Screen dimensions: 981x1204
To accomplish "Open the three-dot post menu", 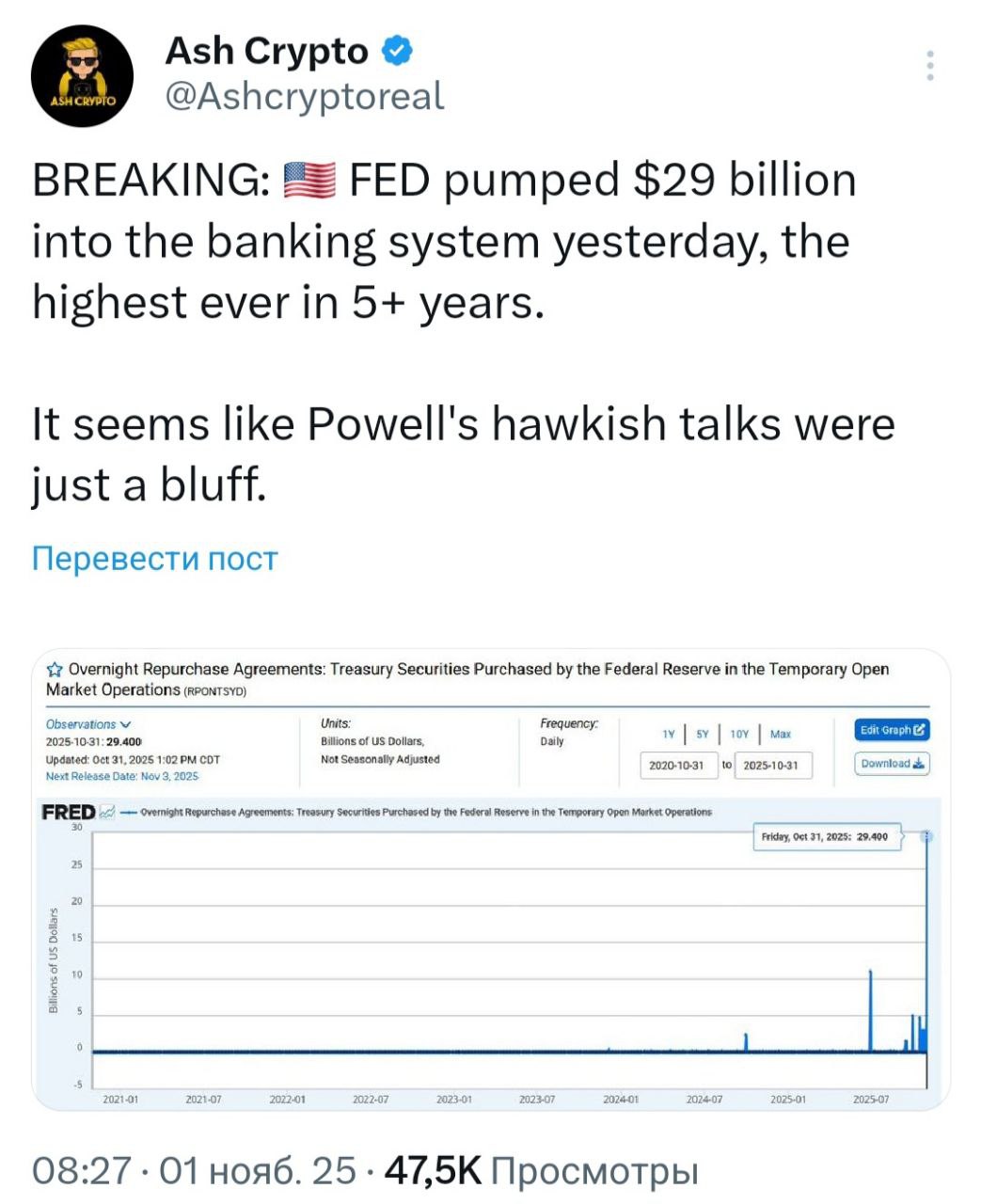I will [929, 66].
